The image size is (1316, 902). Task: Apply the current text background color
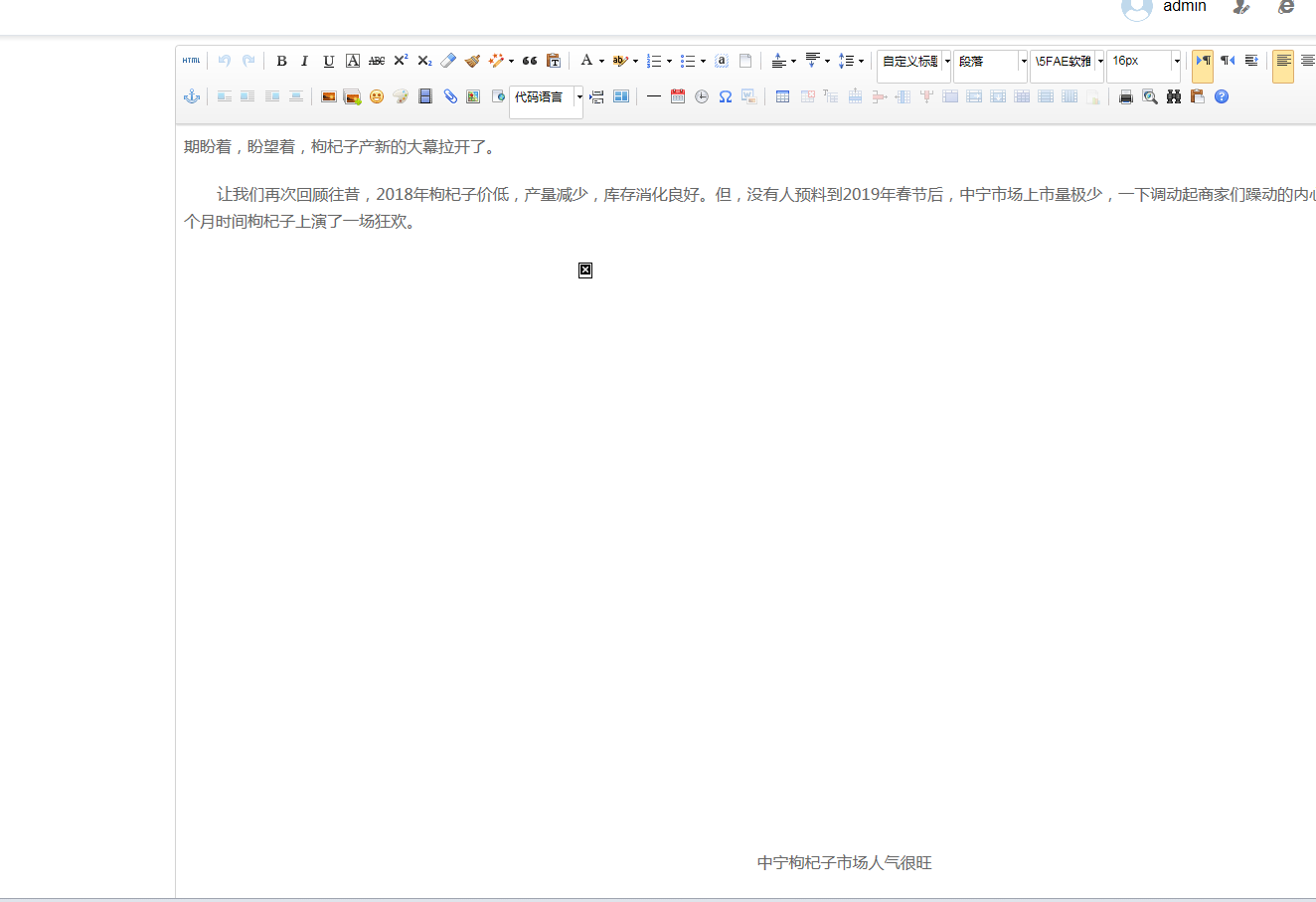pyautogui.click(x=620, y=61)
